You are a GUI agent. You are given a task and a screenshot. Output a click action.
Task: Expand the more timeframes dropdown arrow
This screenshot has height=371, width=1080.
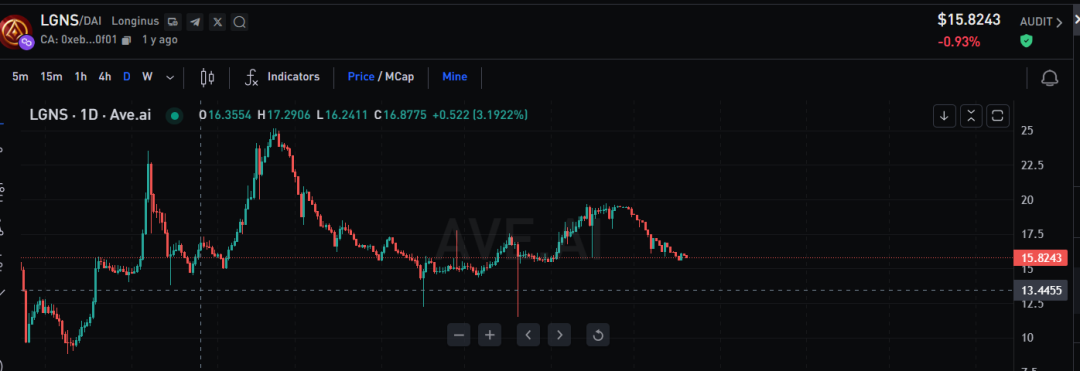[x=170, y=77]
